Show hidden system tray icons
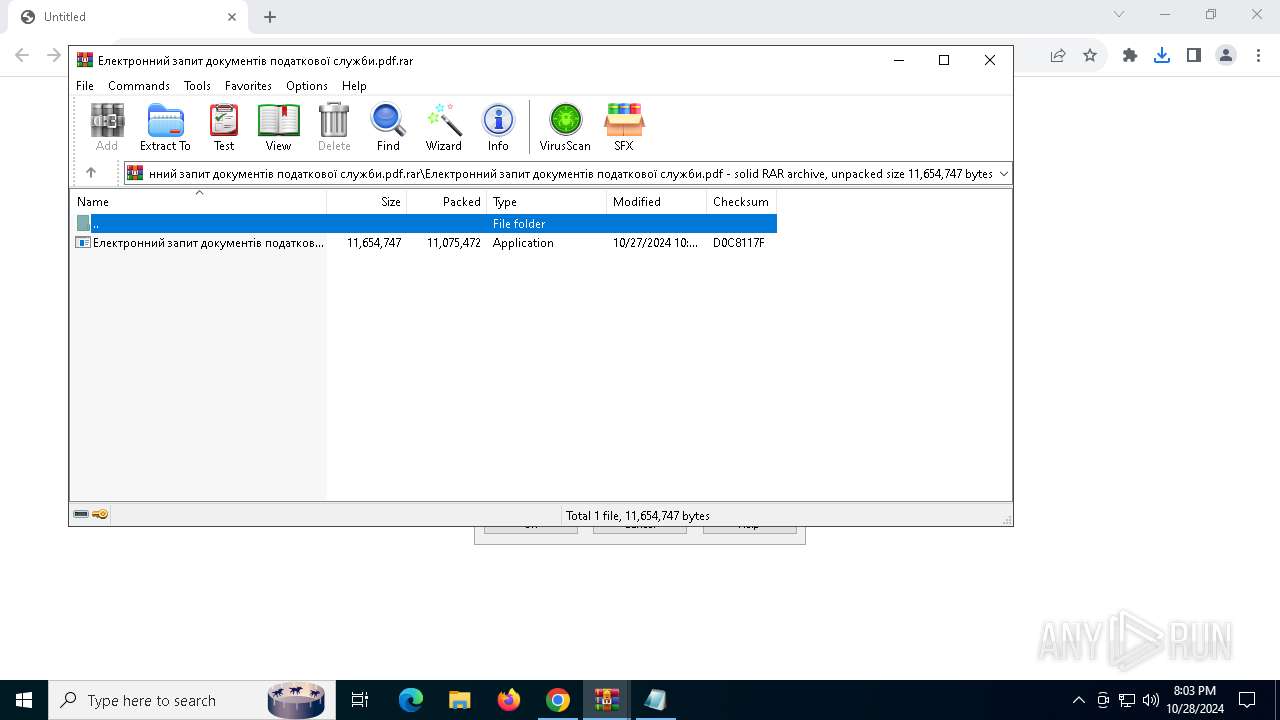 click(x=1078, y=700)
